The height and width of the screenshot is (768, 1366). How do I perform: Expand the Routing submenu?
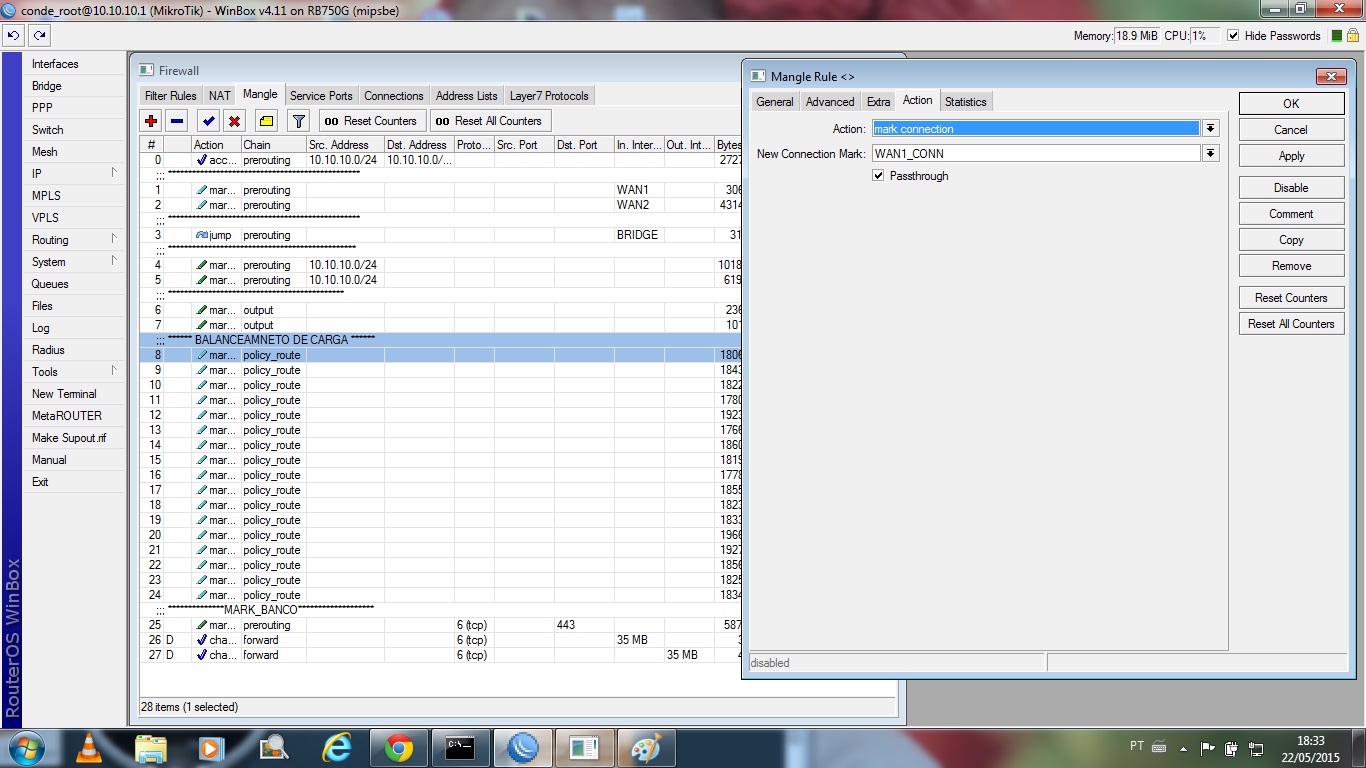pyautogui.click(x=74, y=240)
